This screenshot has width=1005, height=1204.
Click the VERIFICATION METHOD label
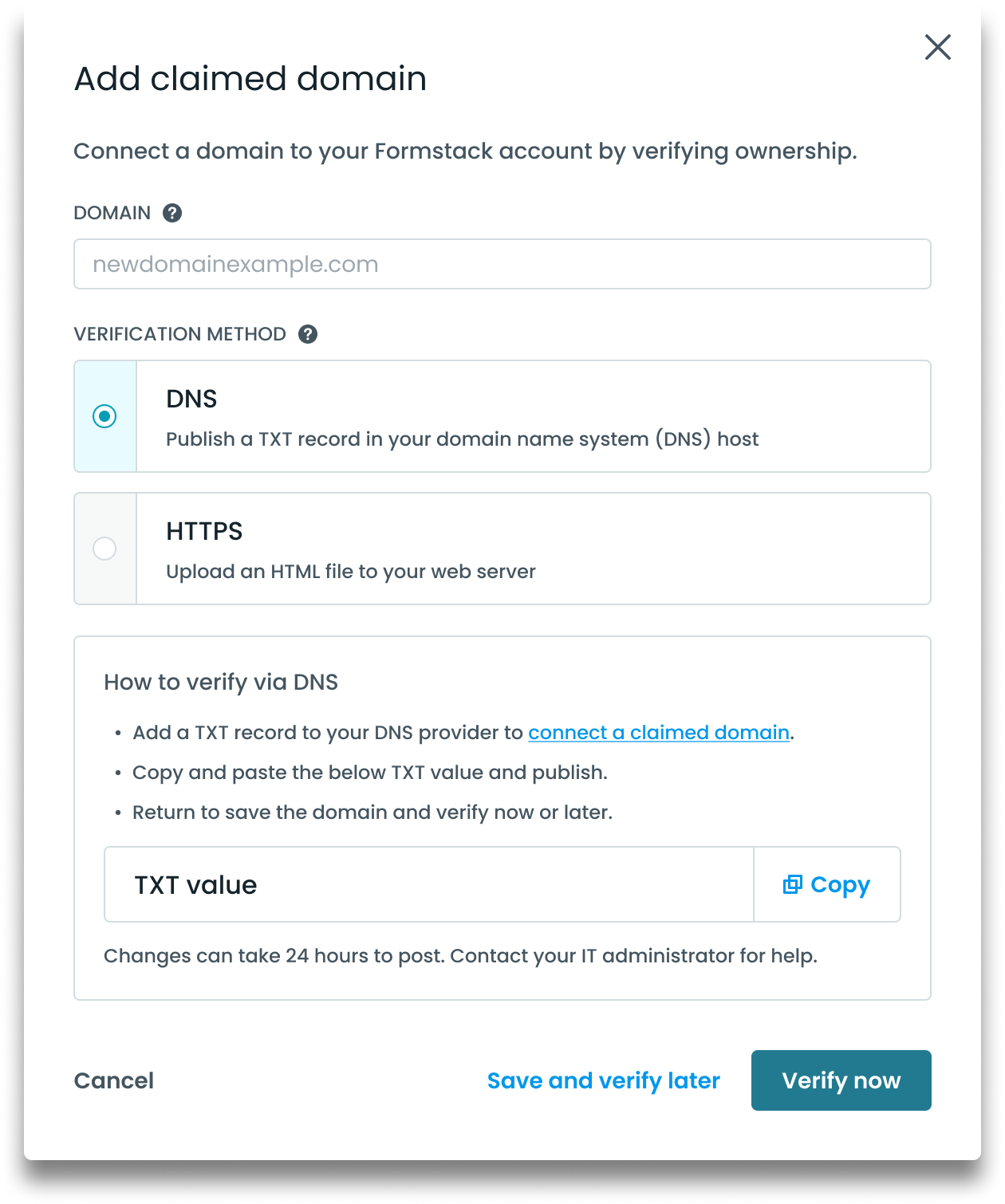coord(179,334)
